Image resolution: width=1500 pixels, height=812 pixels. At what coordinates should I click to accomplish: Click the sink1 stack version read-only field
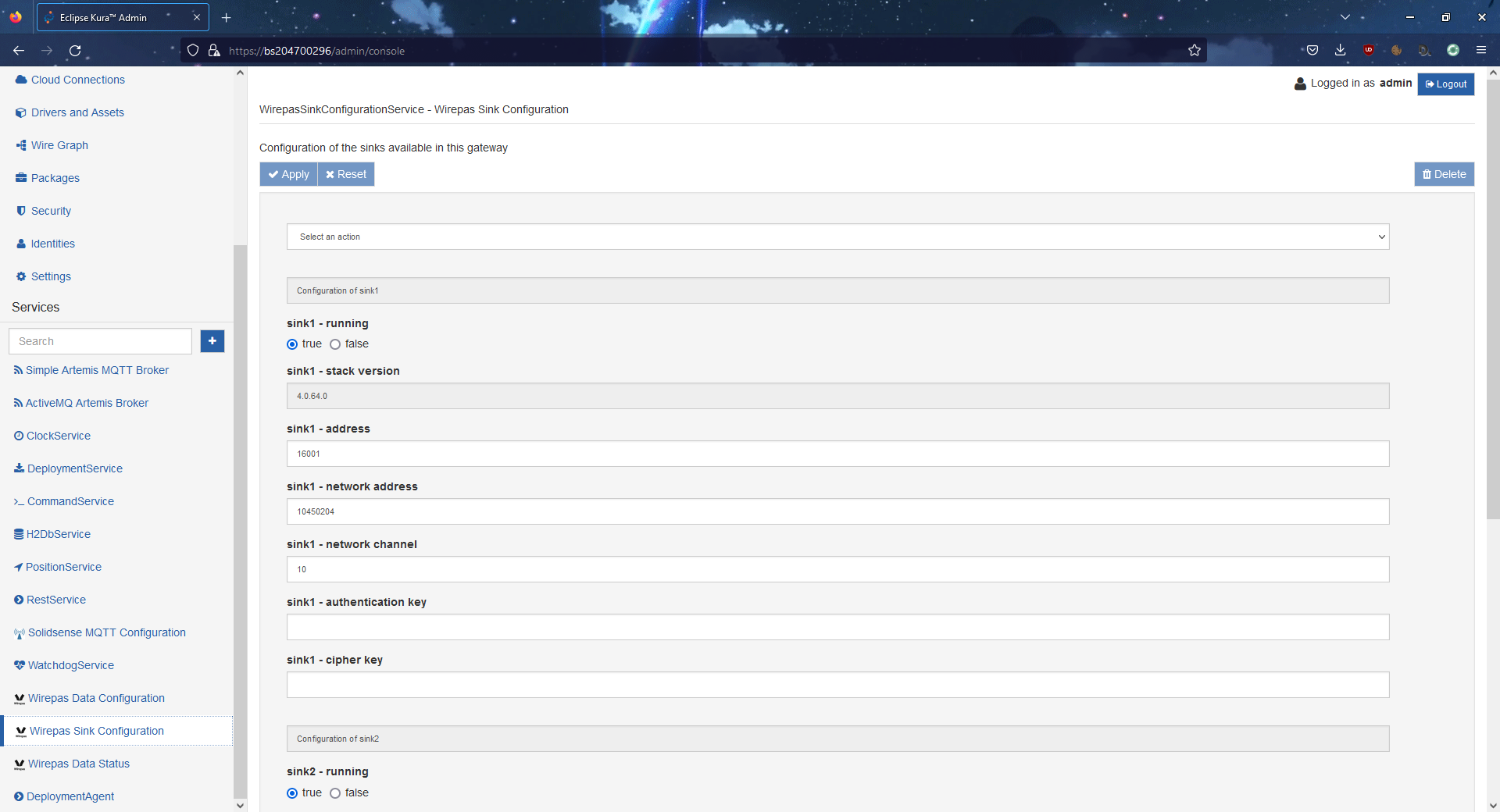click(x=837, y=396)
